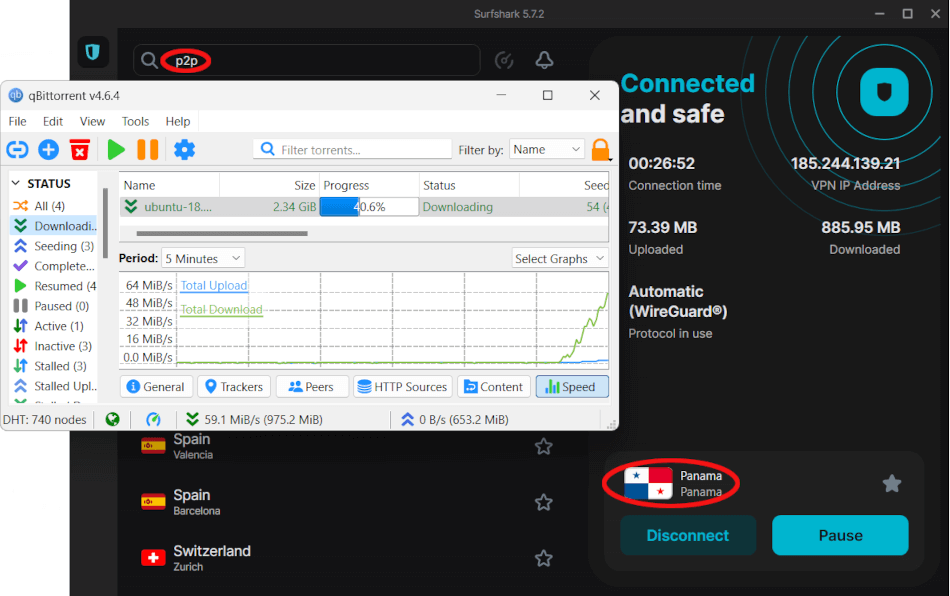Select the Active (1) status filter
Image resolution: width=950 pixels, height=596 pixels.
(53, 326)
